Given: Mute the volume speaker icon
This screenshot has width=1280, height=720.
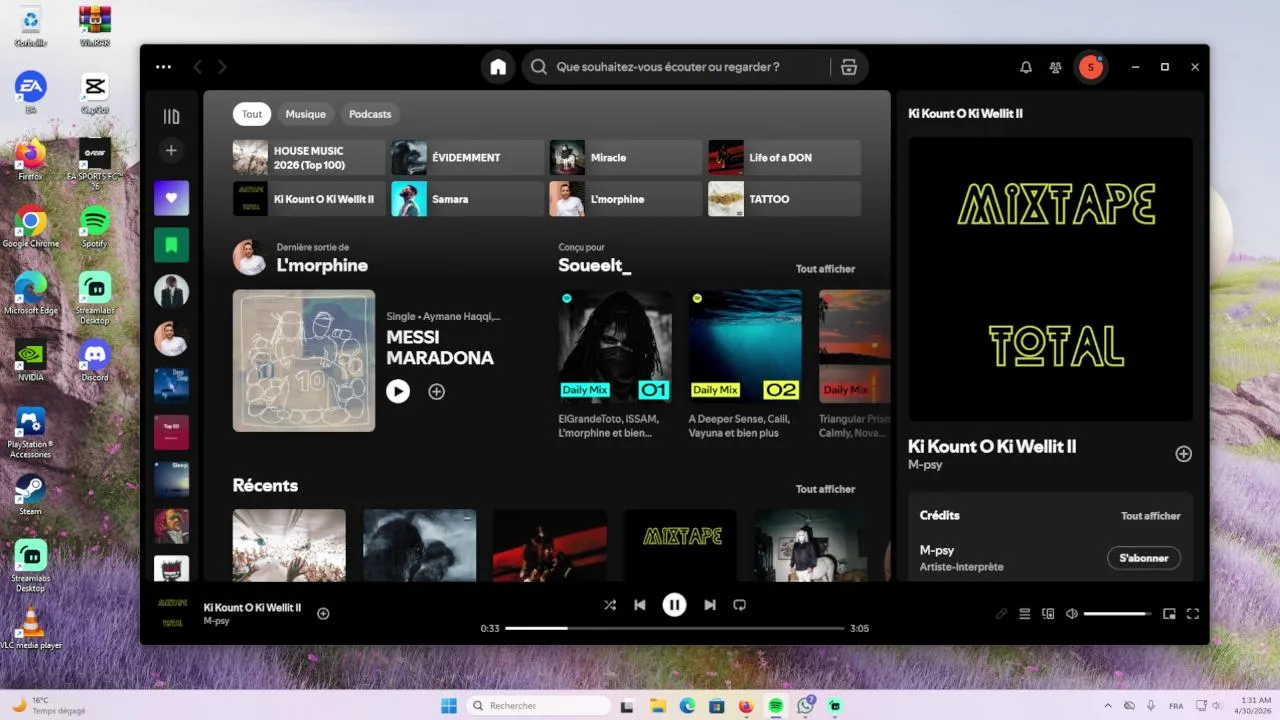Looking at the screenshot, I should (x=1072, y=614).
